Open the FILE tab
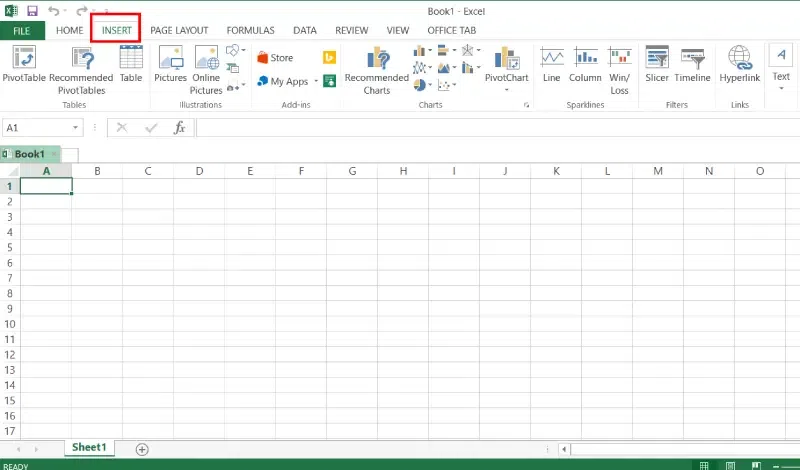The height and width of the screenshot is (470, 800). [x=22, y=31]
